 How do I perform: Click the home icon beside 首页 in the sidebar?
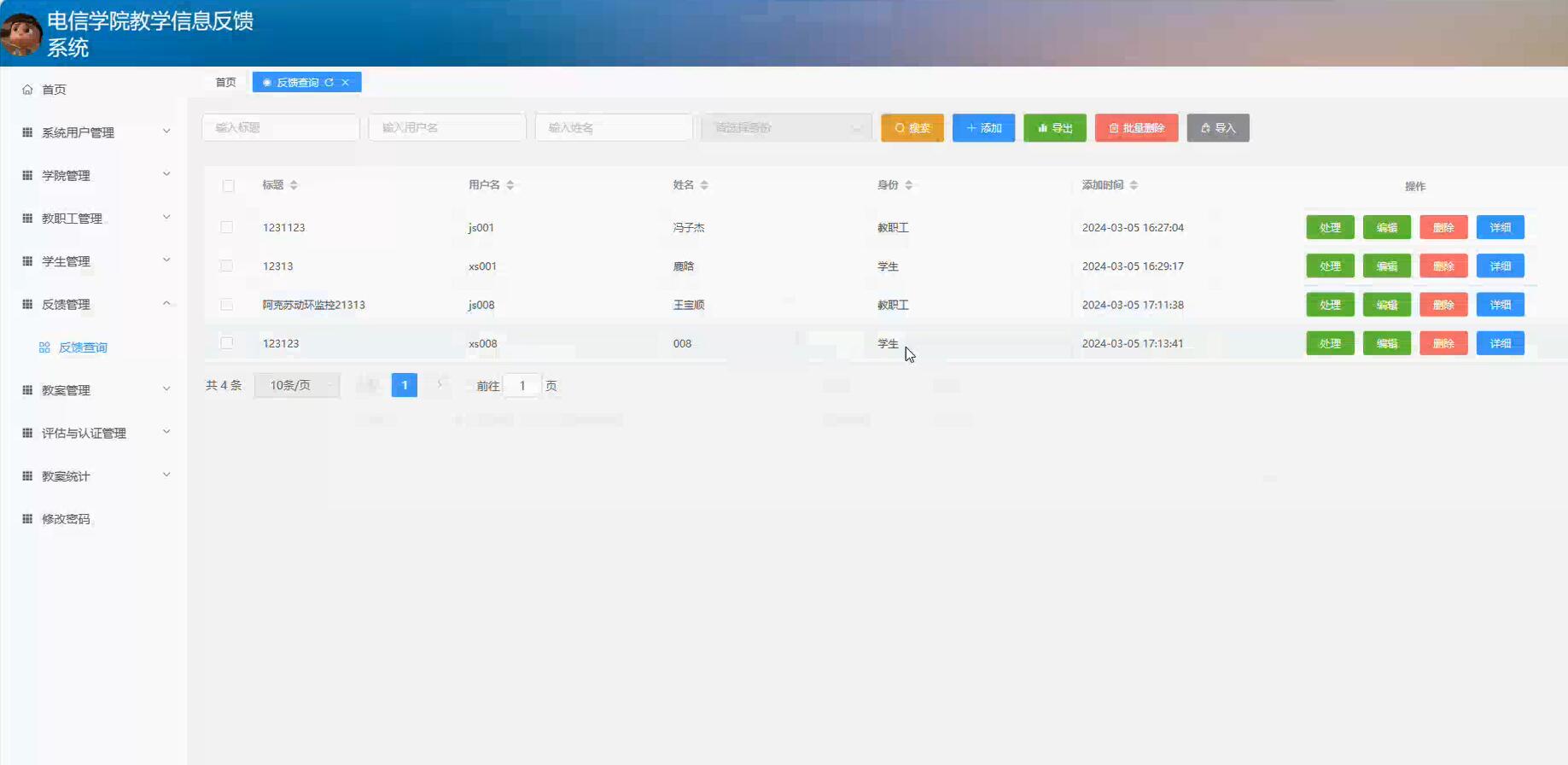[x=27, y=90]
